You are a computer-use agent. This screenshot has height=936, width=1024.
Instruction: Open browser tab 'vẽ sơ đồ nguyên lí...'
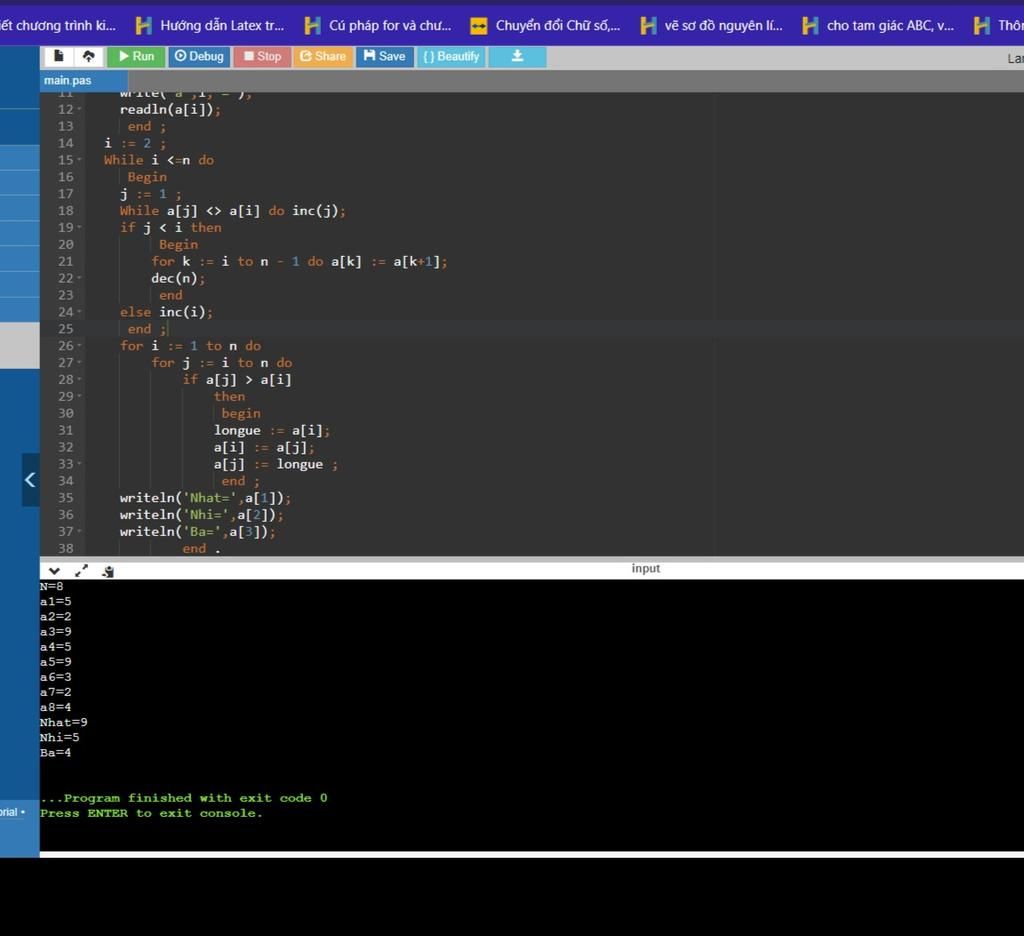[x=712, y=25]
